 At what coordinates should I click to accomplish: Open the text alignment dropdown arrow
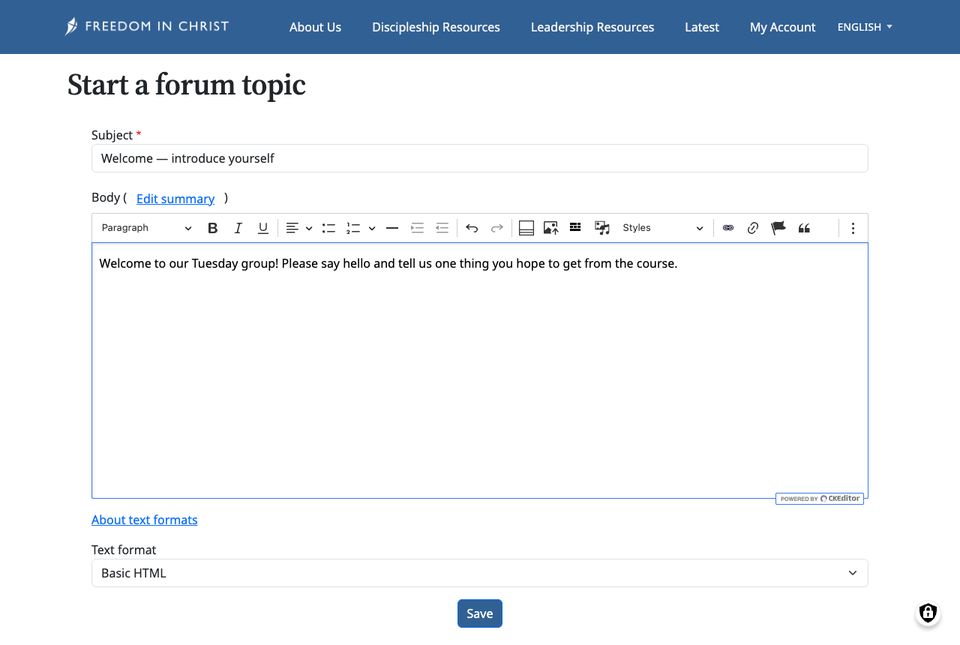[309, 228]
